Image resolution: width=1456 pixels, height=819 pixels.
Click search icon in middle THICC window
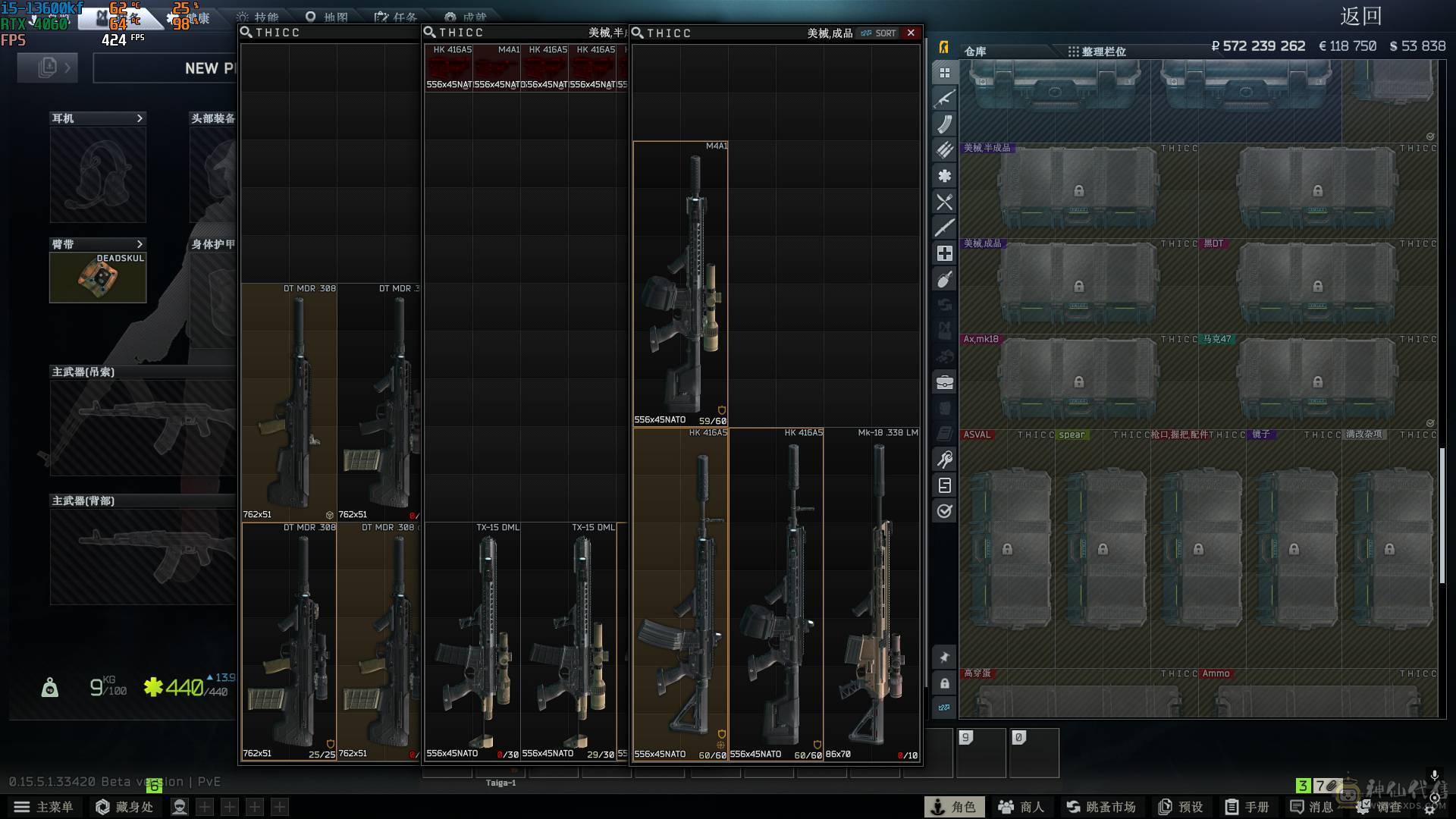coord(430,32)
